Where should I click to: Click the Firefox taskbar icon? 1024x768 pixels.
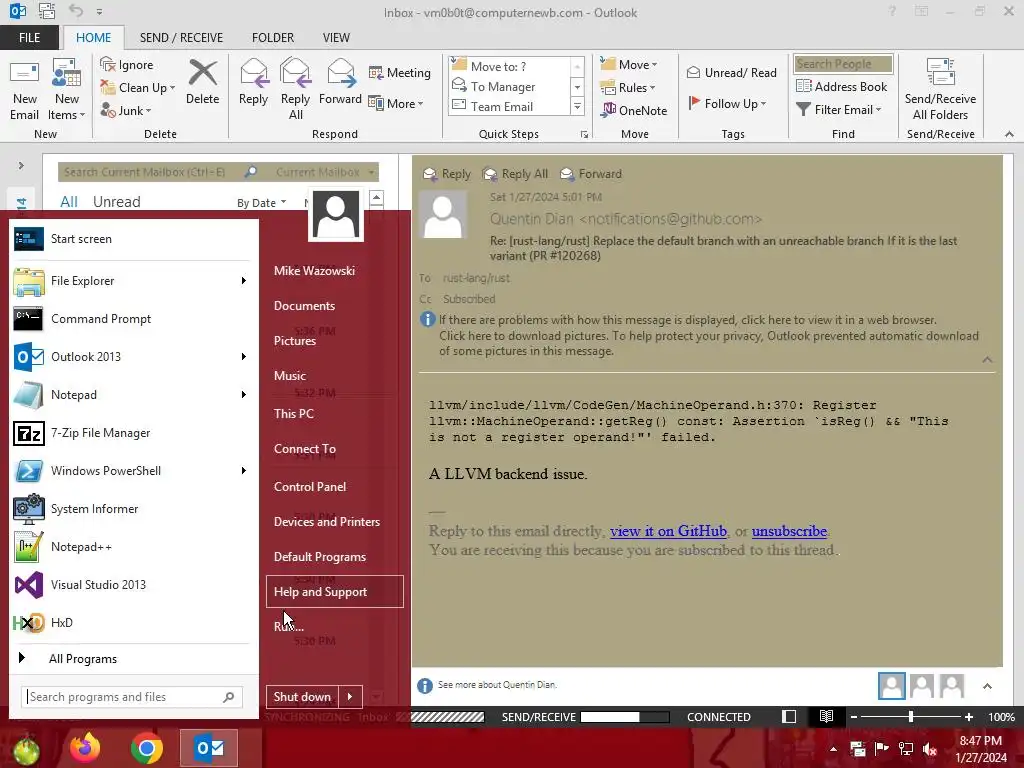[85, 748]
